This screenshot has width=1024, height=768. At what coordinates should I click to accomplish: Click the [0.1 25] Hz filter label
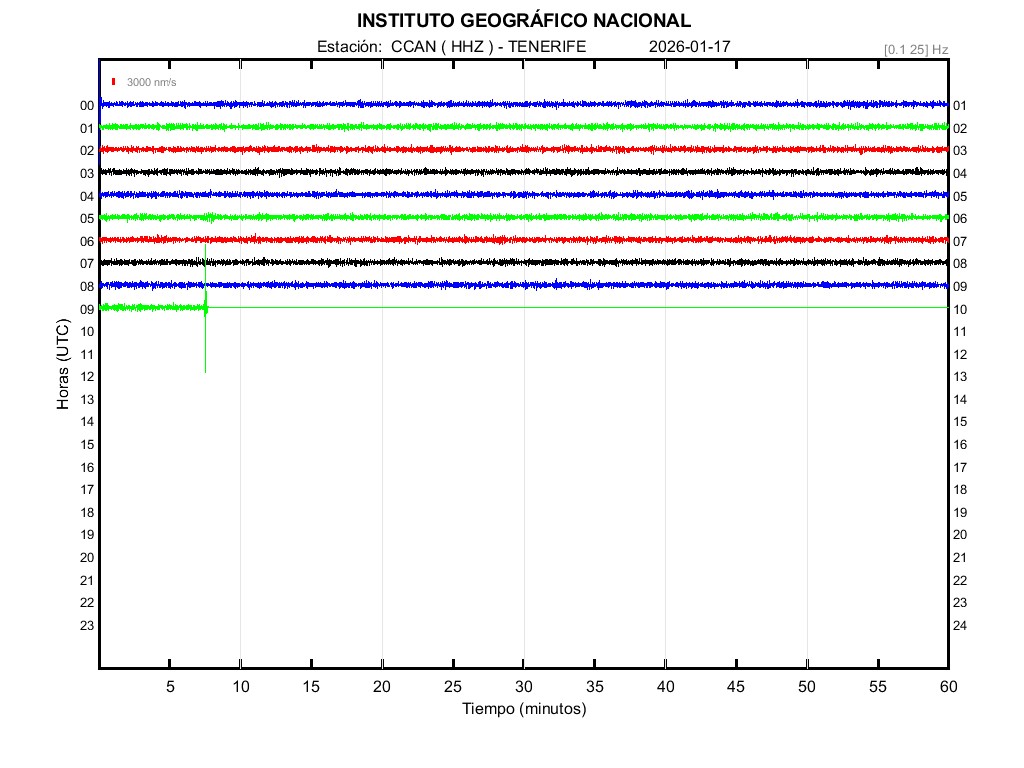[915, 49]
